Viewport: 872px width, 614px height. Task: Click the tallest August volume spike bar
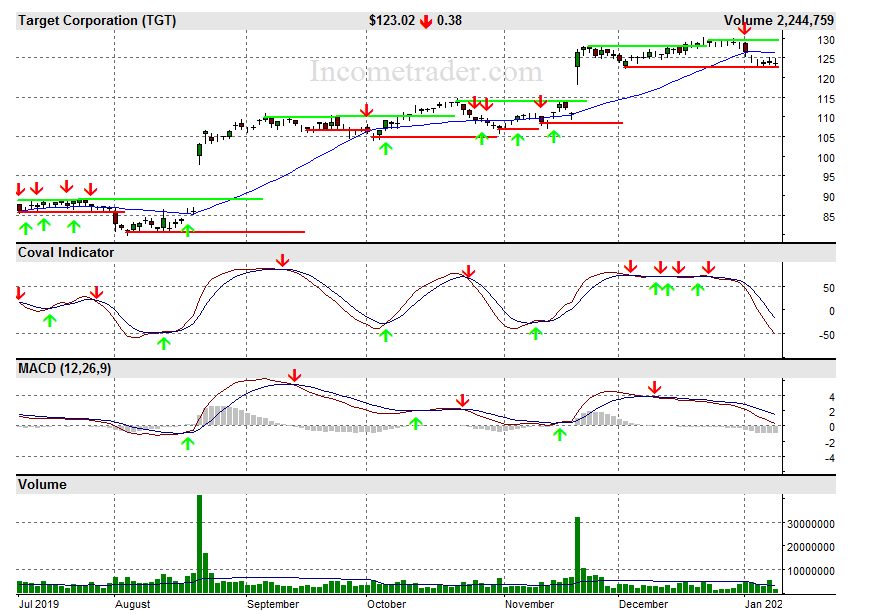click(200, 544)
